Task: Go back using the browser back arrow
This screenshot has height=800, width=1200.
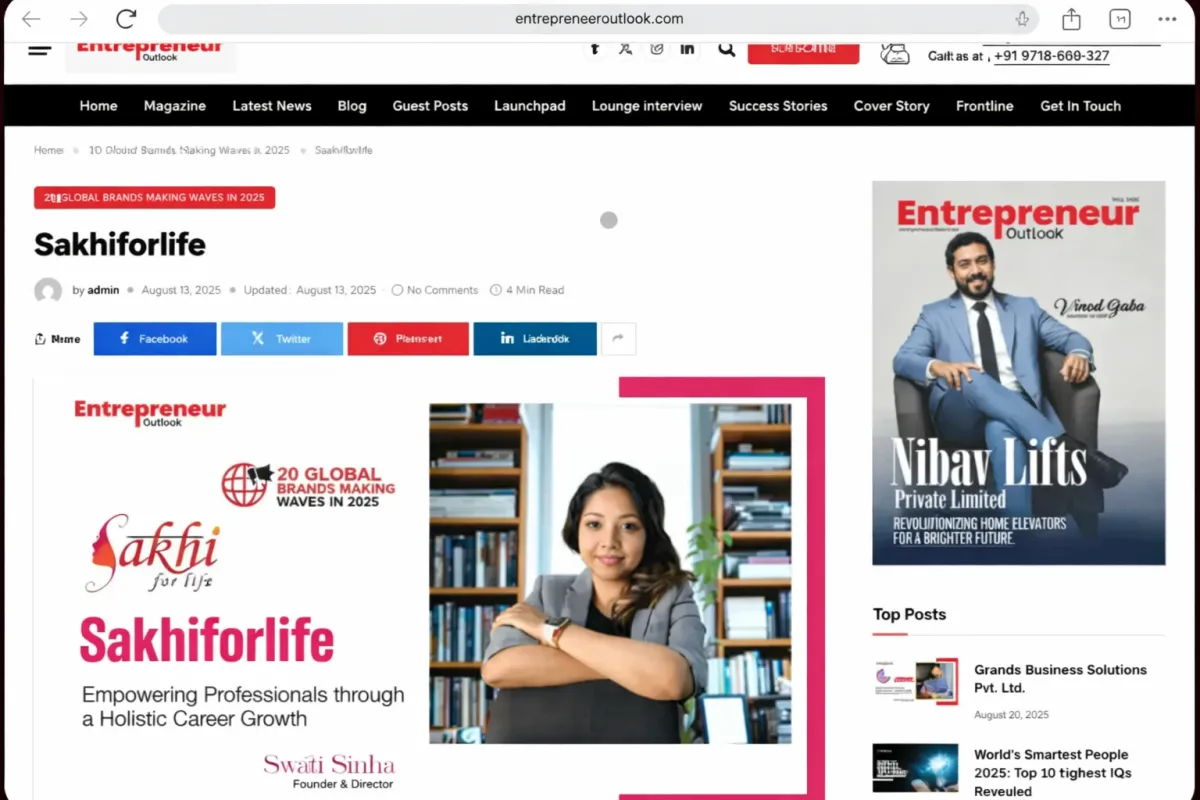Action: coord(31,19)
